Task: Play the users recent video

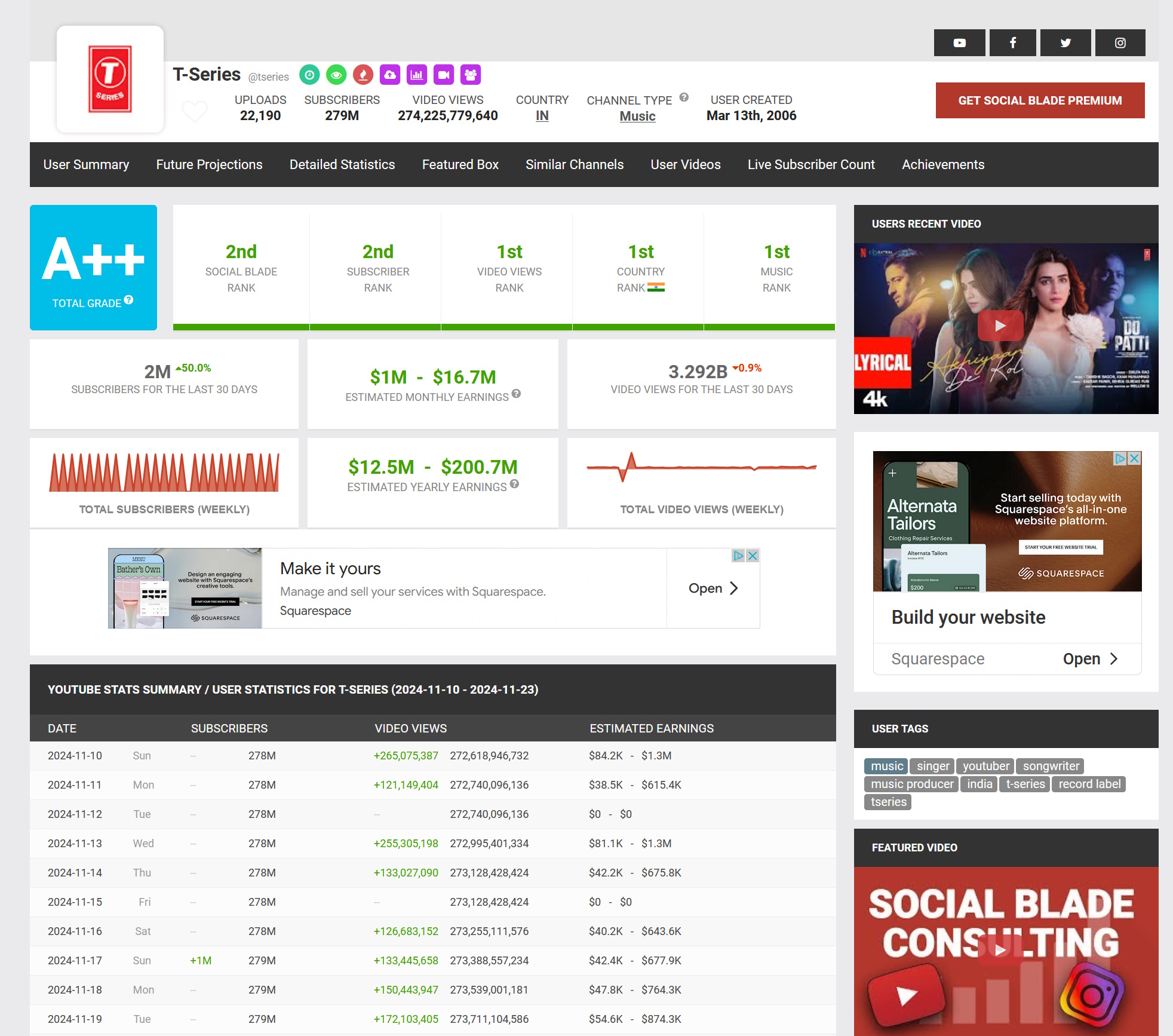Action: [1000, 326]
